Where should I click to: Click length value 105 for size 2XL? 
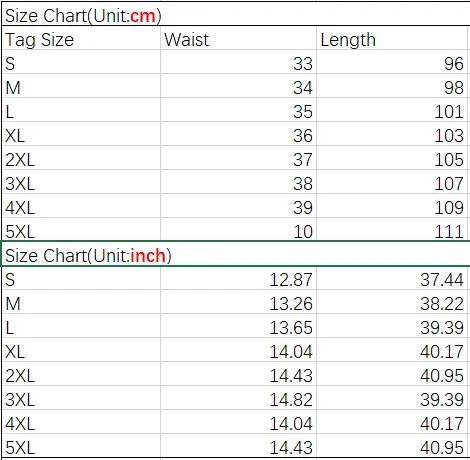pos(392,158)
